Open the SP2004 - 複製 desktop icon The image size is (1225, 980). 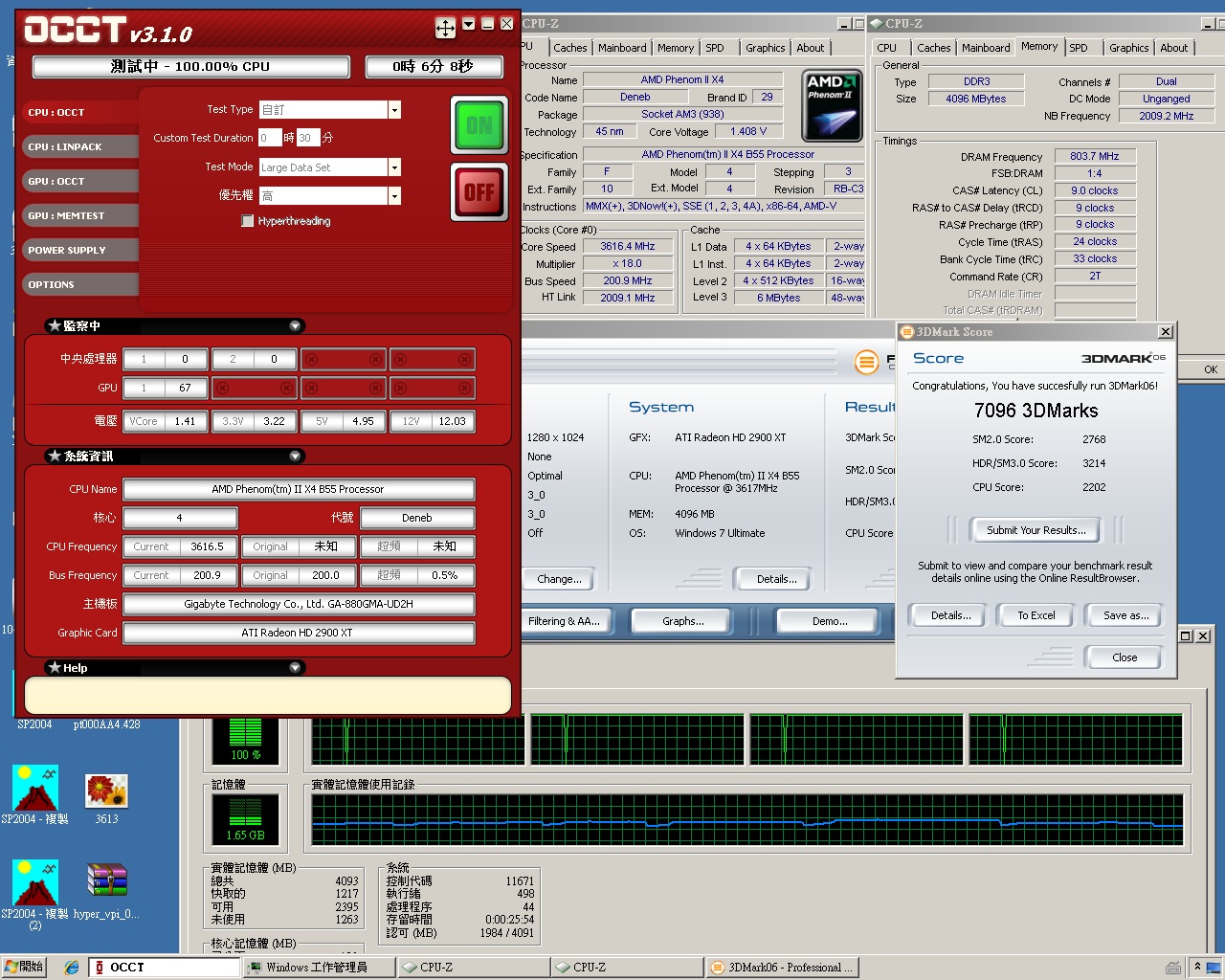point(34,795)
